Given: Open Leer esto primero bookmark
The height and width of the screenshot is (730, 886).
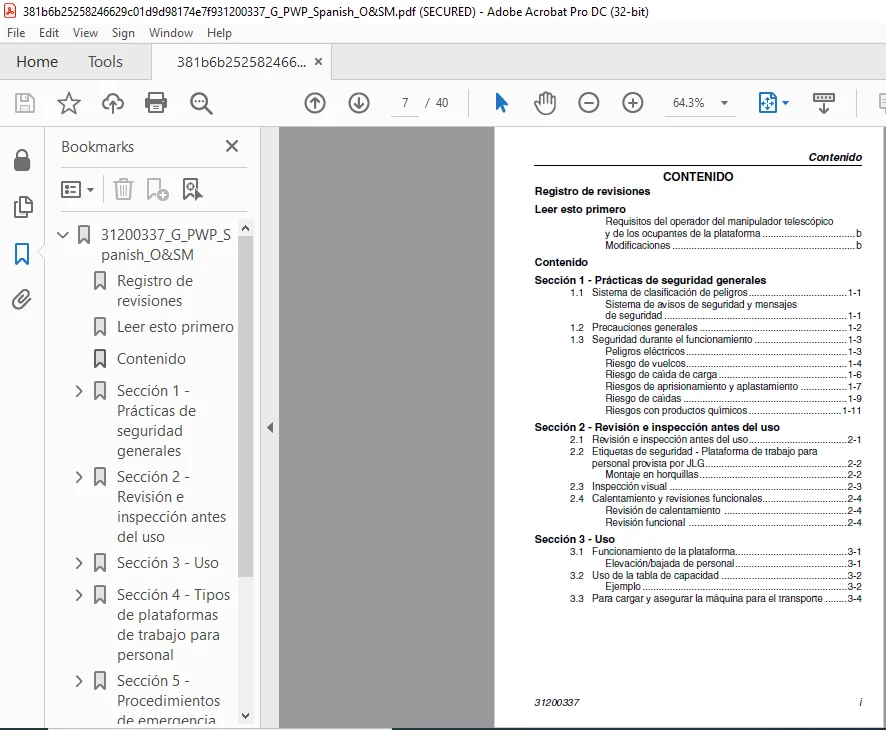Looking at the screenshot, I should [175, 327].
